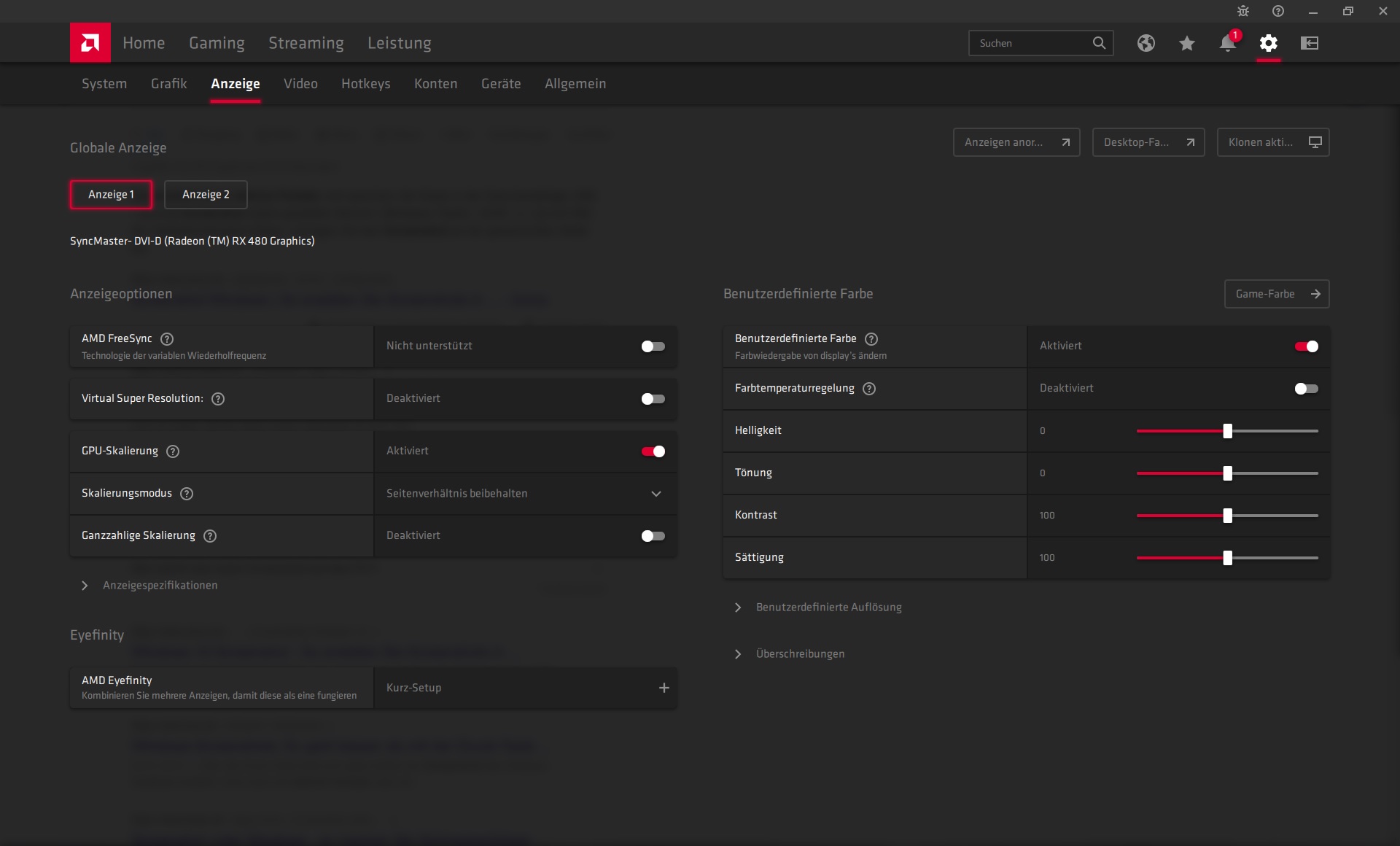Open the Leistung tab
The image size is (1400, 846).
point(400,43)
